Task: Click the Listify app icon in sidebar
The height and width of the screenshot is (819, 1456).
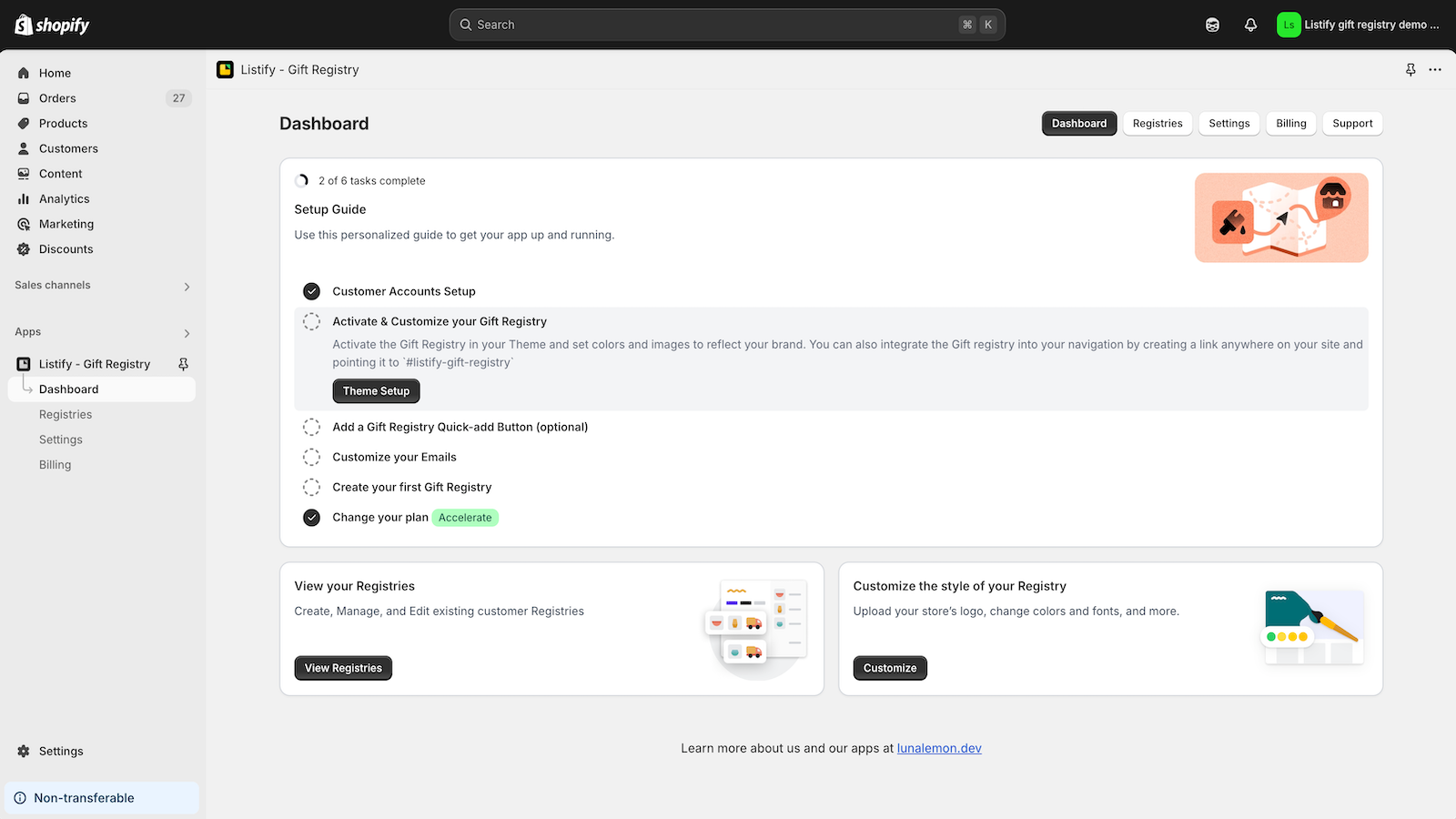Action: point(24,364)
